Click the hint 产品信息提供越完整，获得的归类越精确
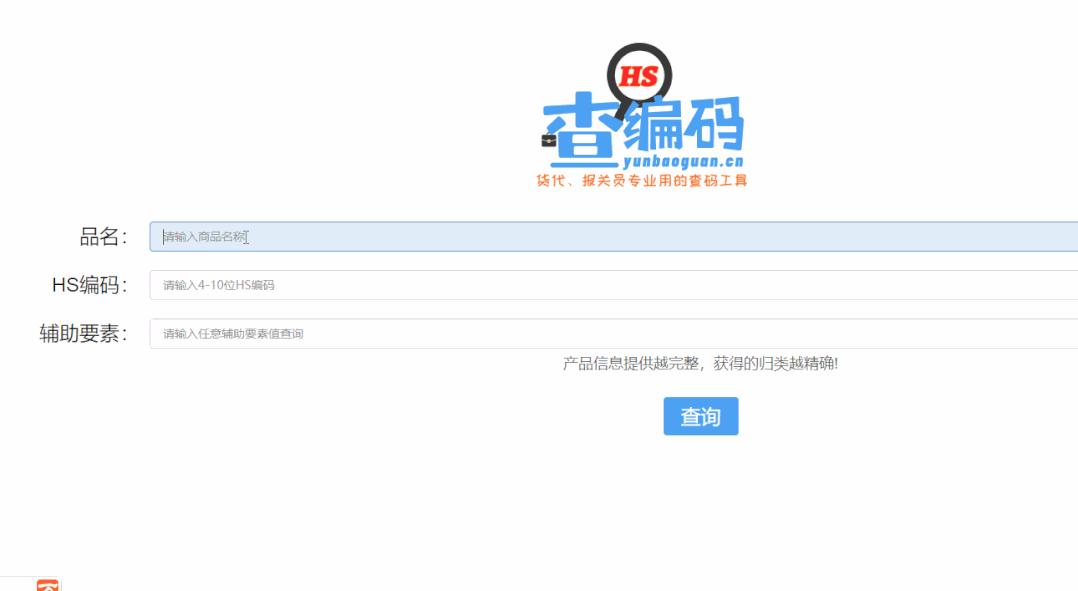 coord(700,365)
